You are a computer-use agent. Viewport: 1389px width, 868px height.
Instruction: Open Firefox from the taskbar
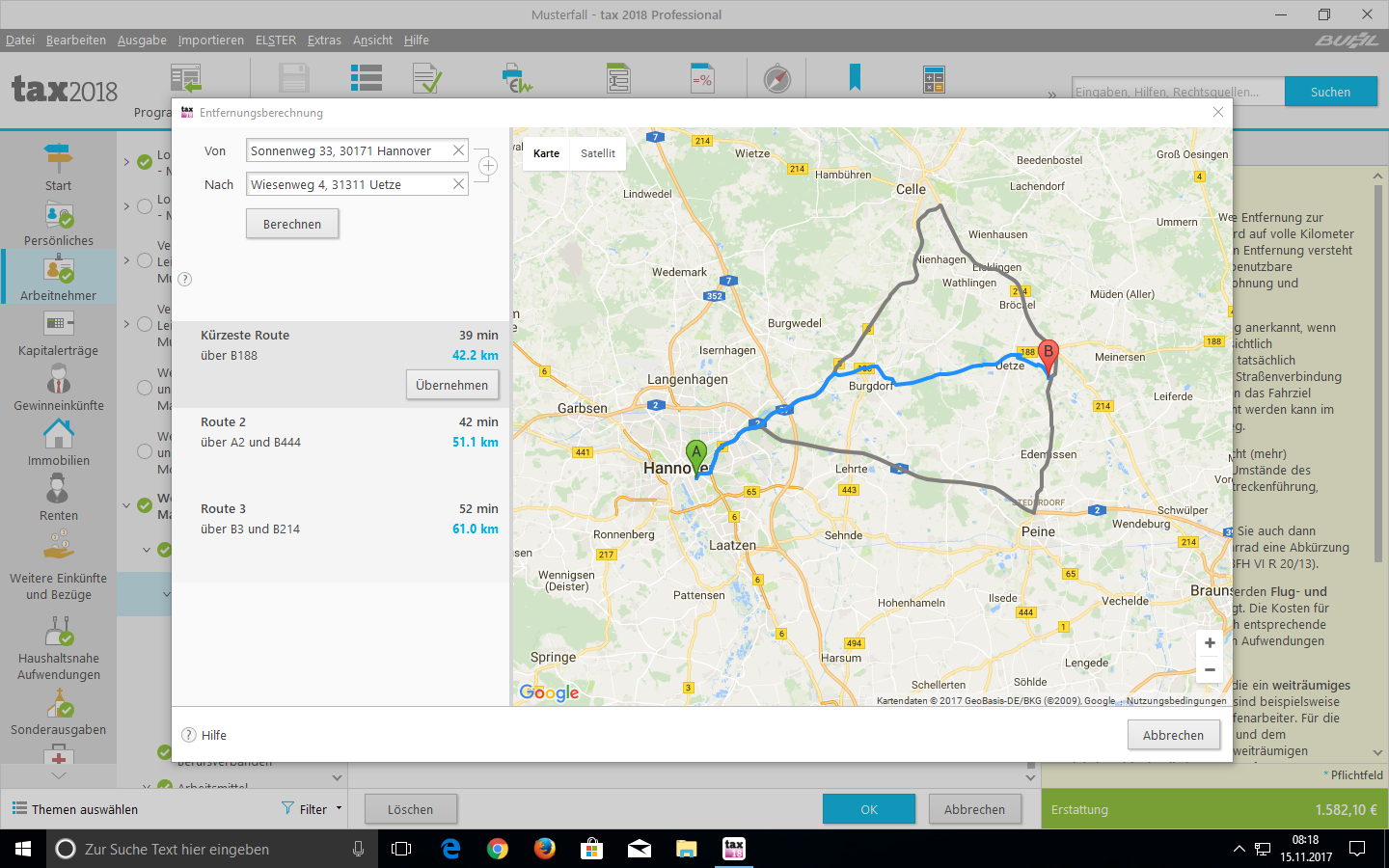tap(545, 849)
